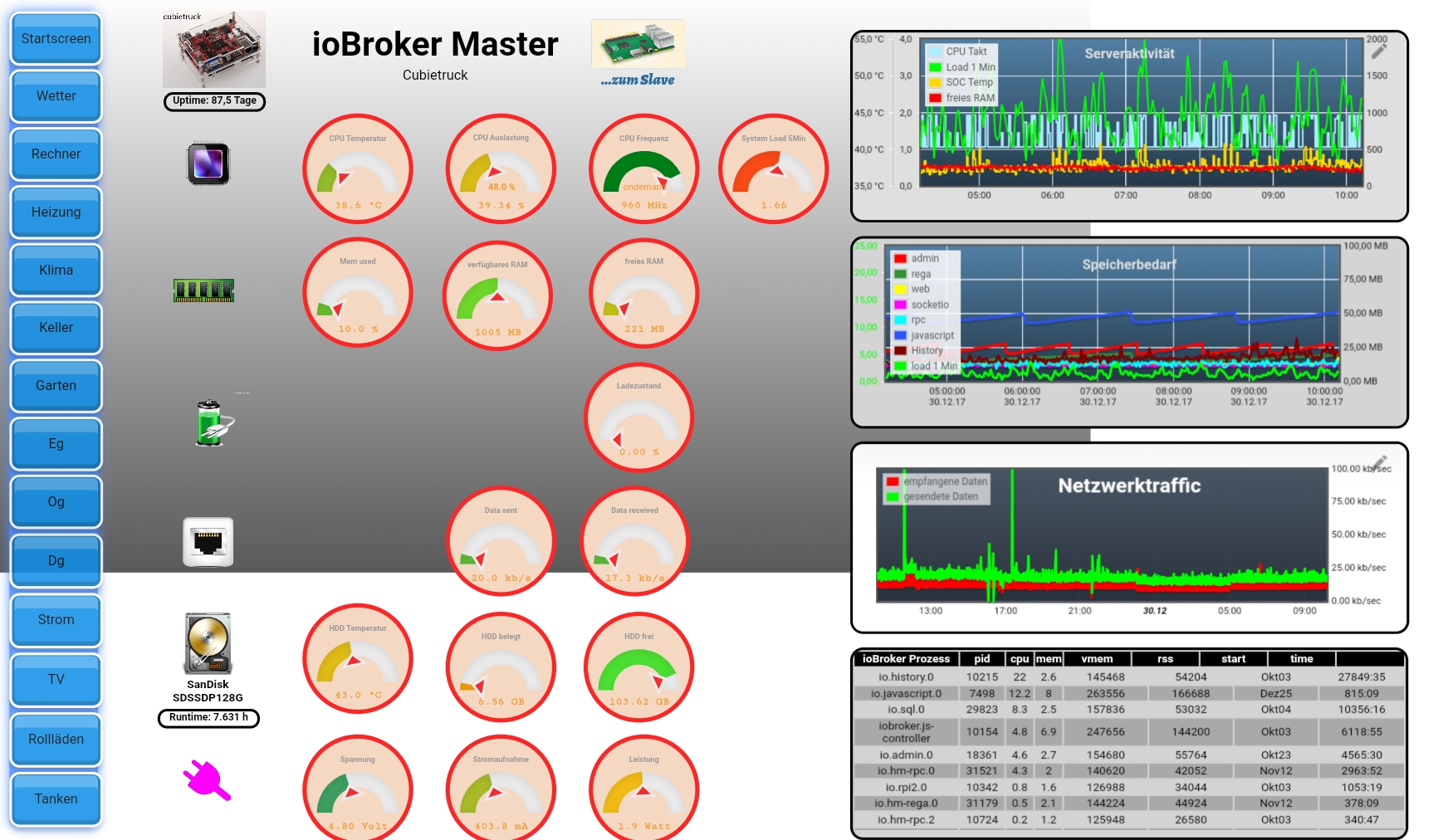This screenshot has height=840, width=1448.
Task: Select the io.history.0 process row
Action: 1129,677
